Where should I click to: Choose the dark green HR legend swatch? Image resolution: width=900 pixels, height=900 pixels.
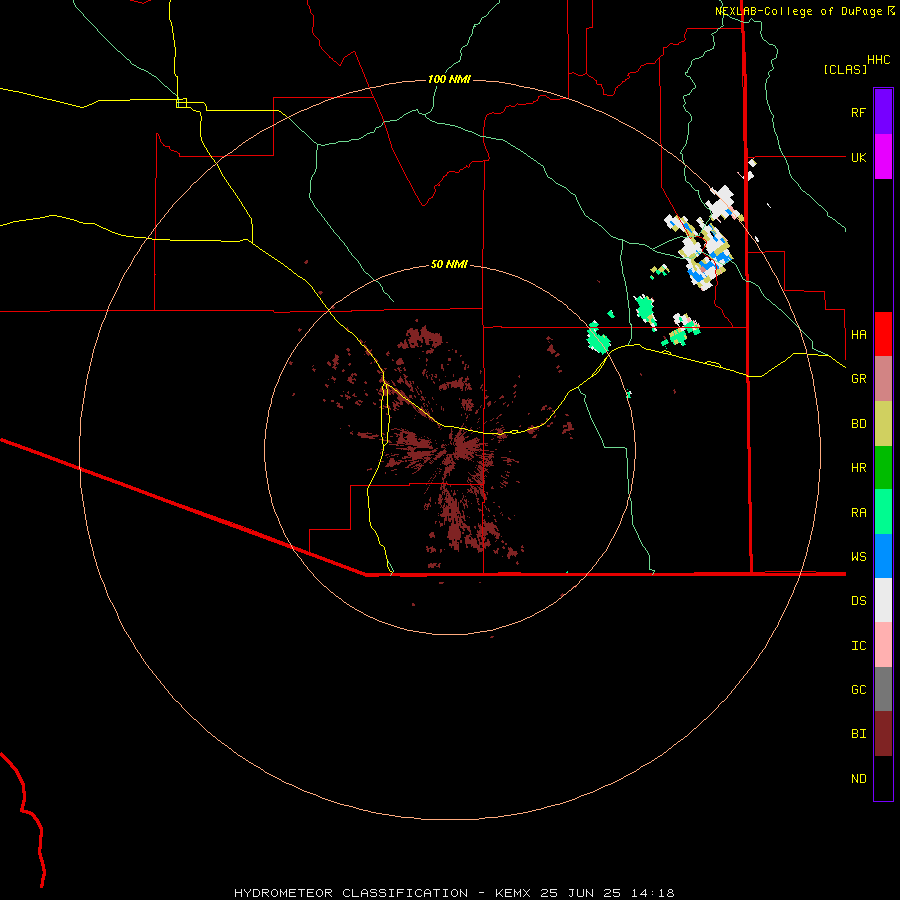[883, 468]
